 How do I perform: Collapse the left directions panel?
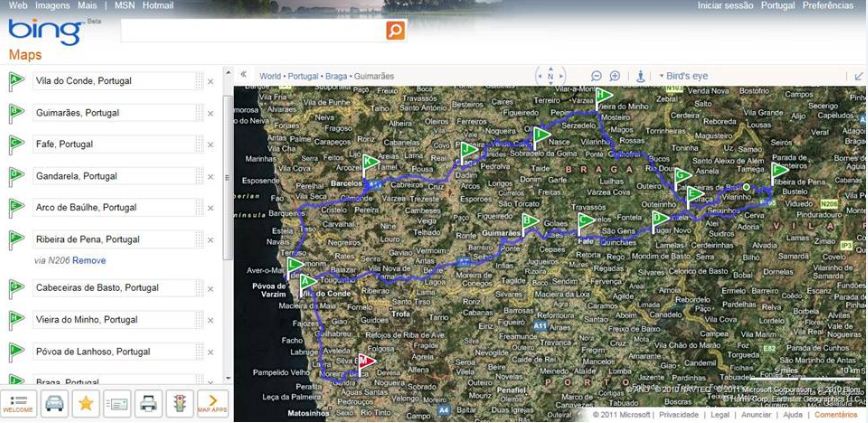point(243,75)
